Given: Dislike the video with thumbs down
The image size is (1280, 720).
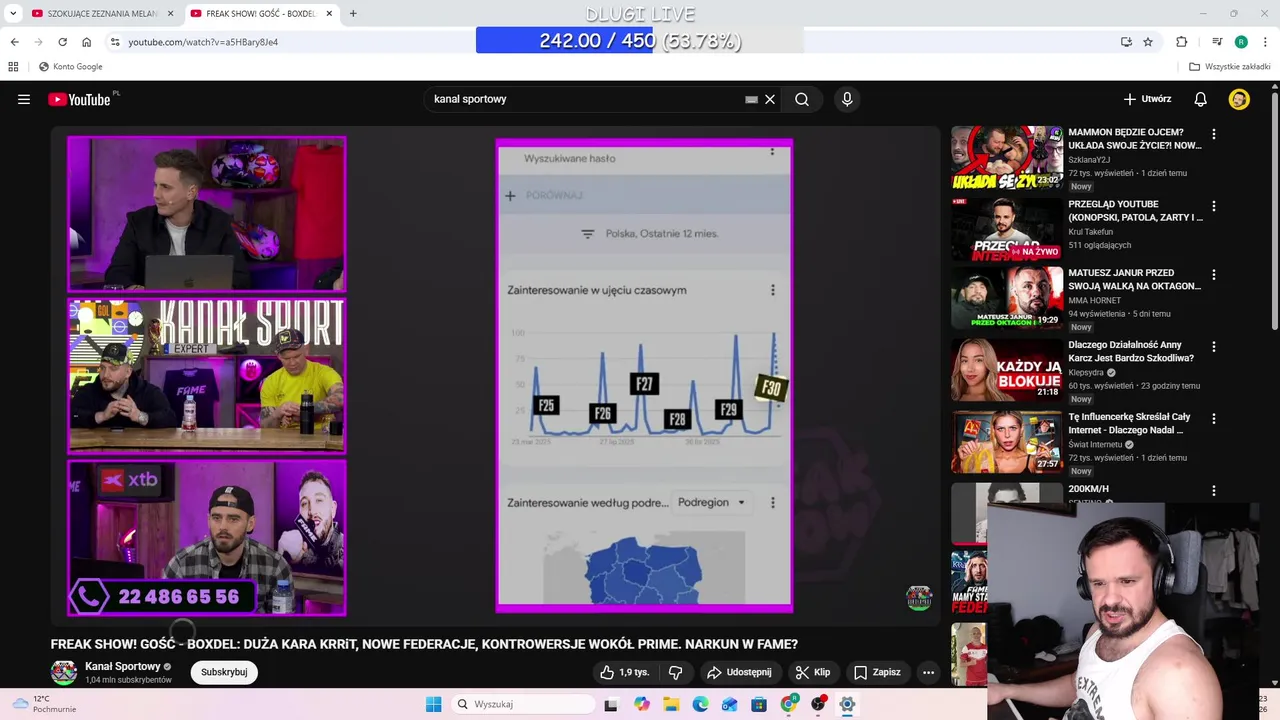Looking at the screenshot, I should click(x=675, y=672).
